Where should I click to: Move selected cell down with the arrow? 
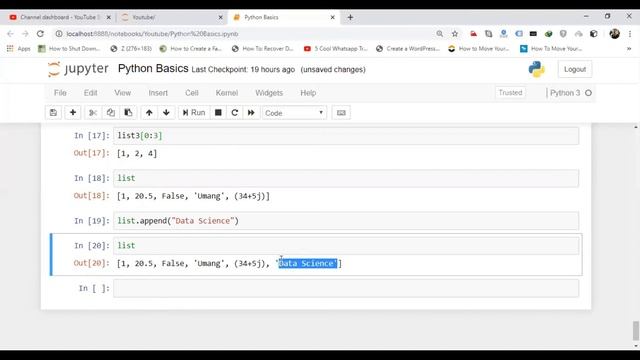[x=166, y=113]
